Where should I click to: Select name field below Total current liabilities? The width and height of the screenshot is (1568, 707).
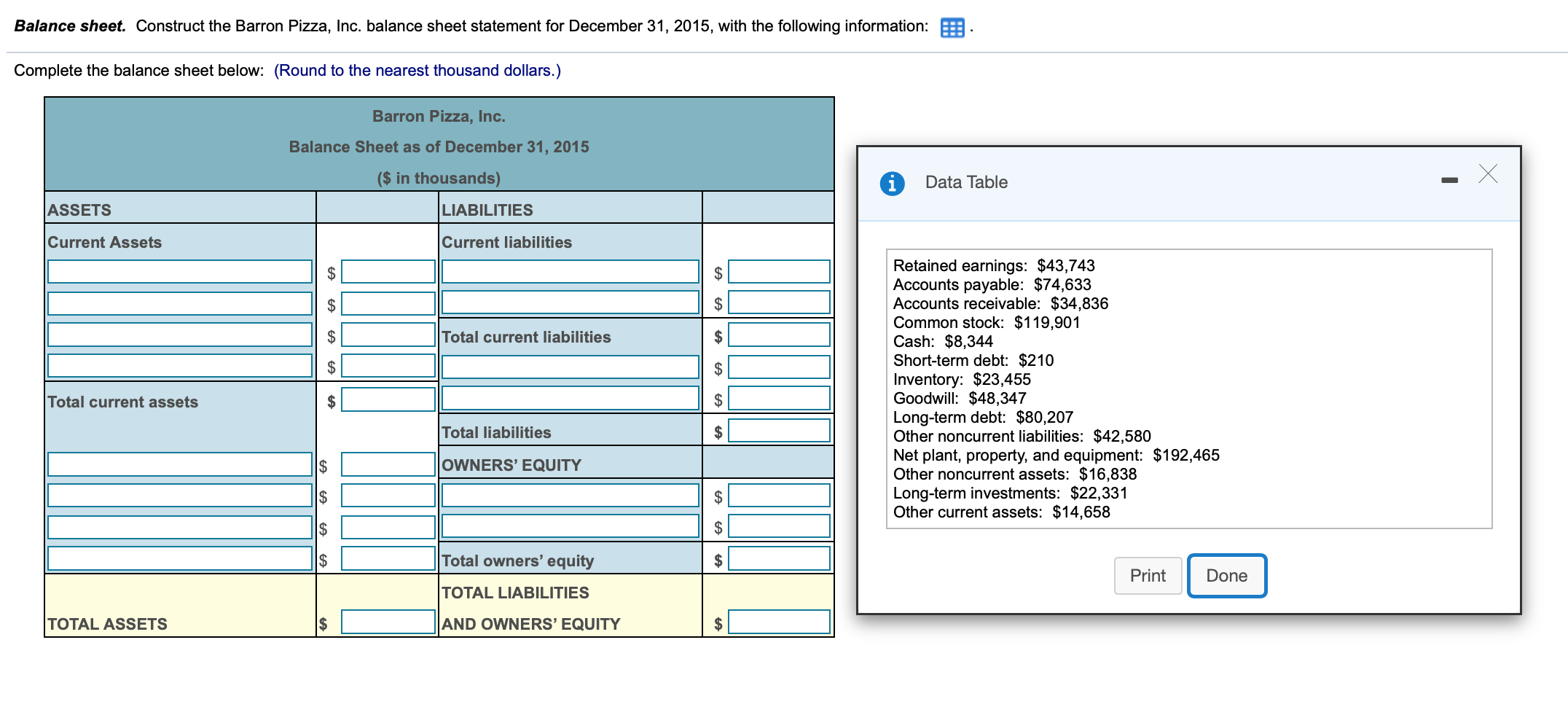(571, 367)
